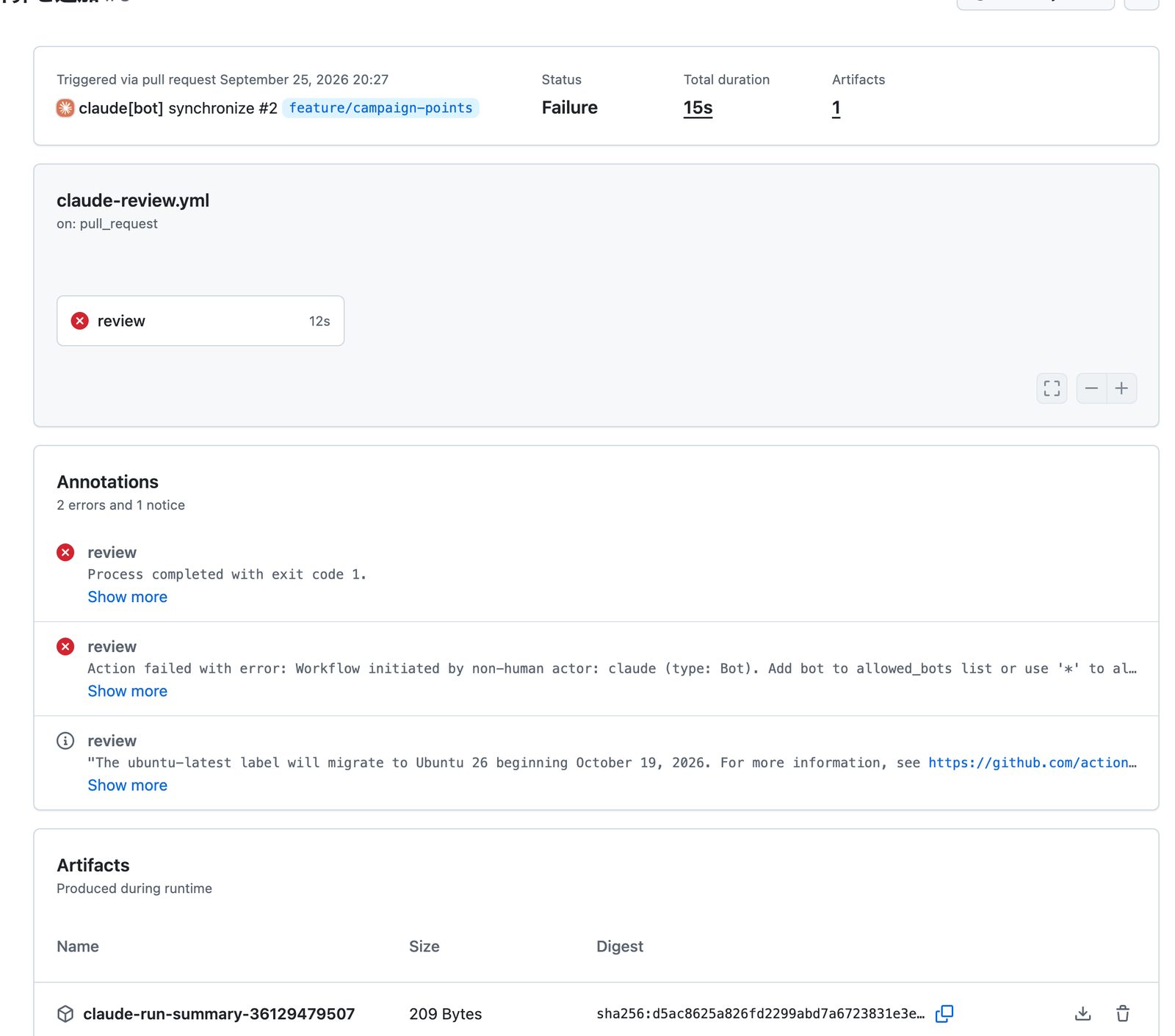Click the claude[bot] actor name
The height and width of the screenshot is (1036, 1175).
point(121,108)
